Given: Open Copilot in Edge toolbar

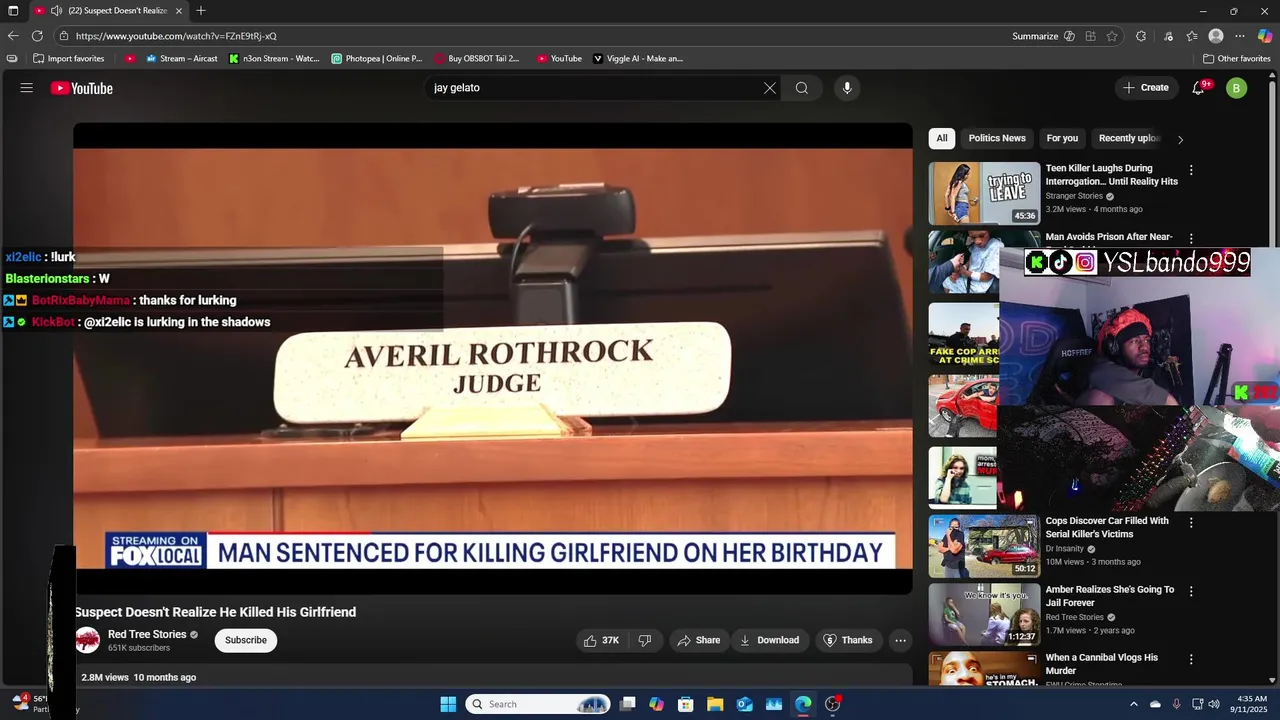Looking at the screenshot, I should pos(1265,36).
